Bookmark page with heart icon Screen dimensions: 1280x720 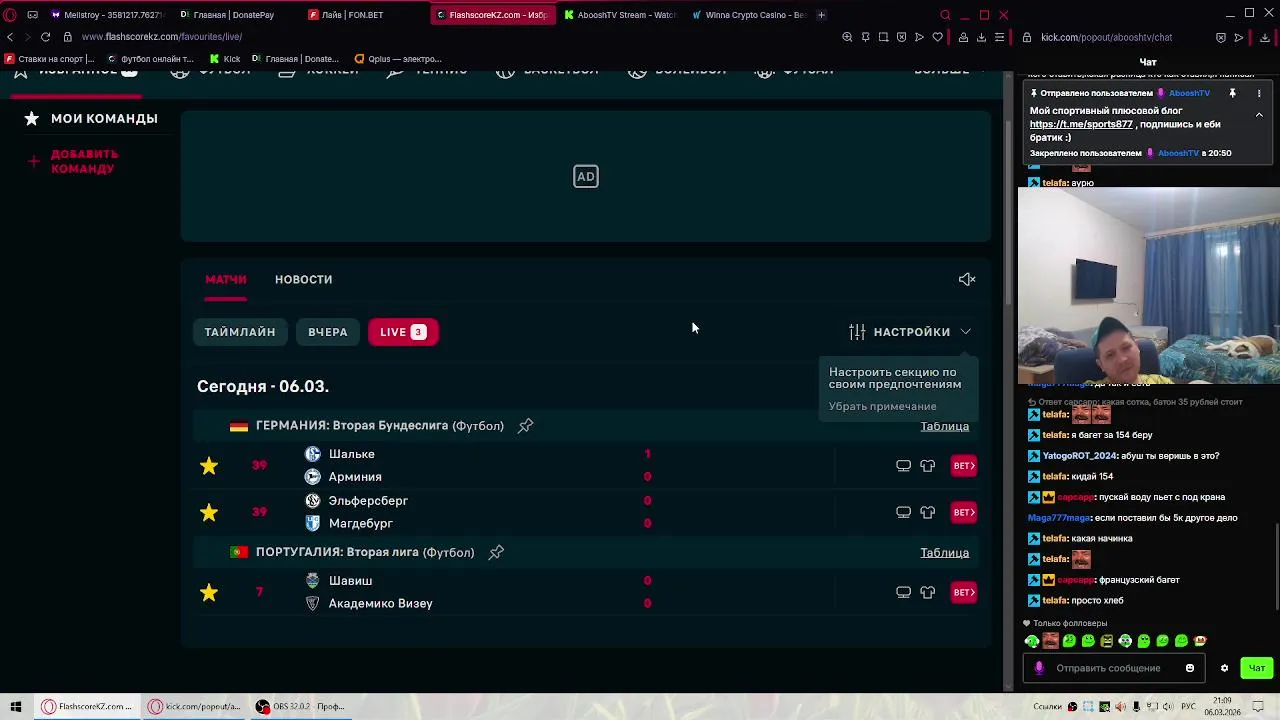(937, 37)
